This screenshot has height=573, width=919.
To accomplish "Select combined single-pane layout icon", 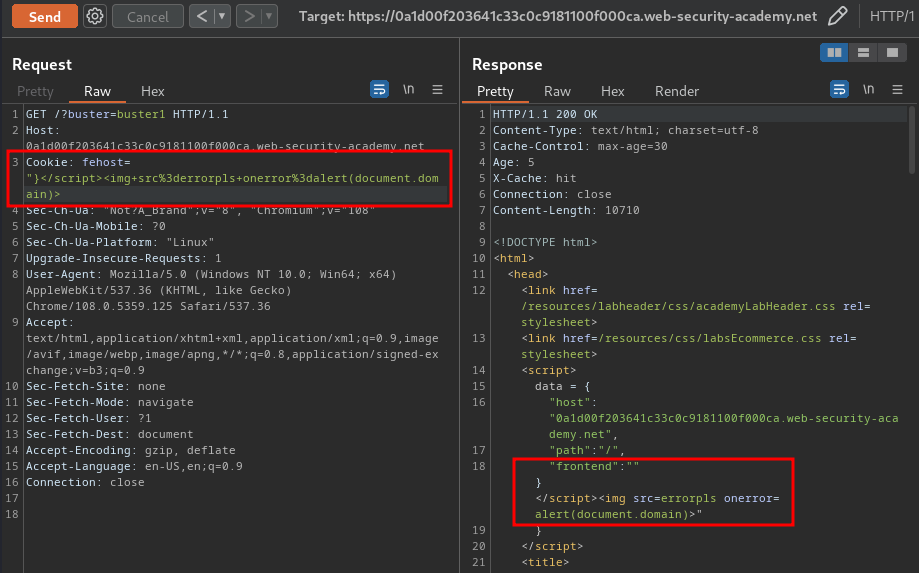I will tap(893, 53).
